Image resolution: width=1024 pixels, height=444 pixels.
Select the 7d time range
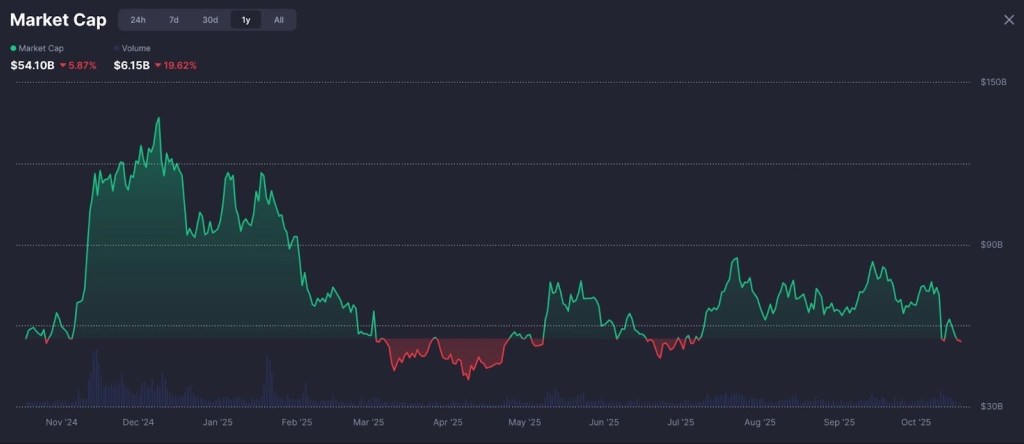[x=173, y=20]
